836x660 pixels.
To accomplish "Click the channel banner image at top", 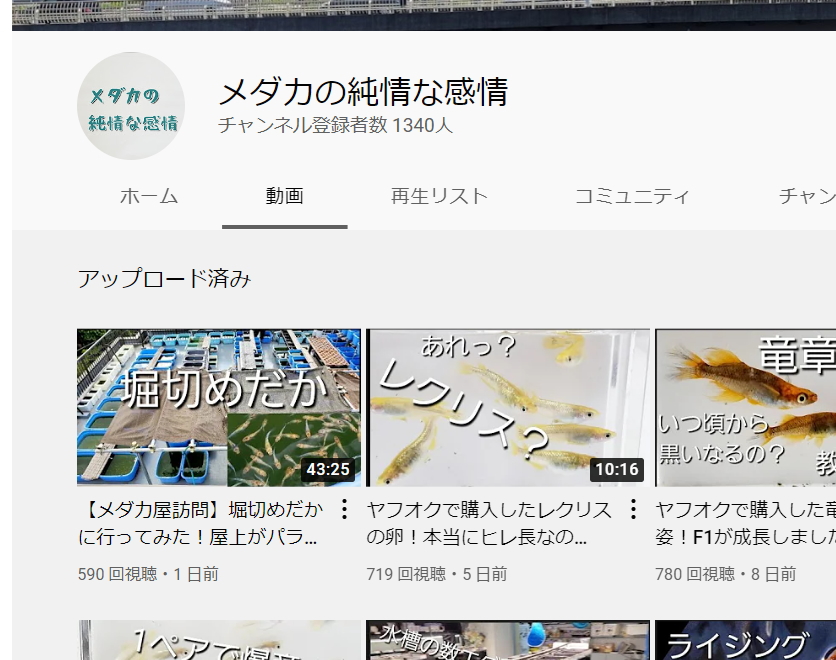I will [424, 15].
